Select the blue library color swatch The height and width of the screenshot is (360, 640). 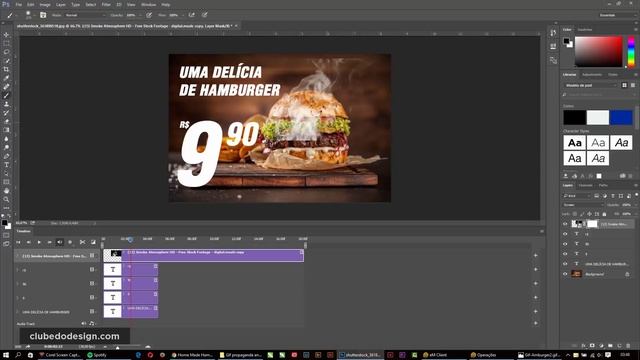pos(621,118)
